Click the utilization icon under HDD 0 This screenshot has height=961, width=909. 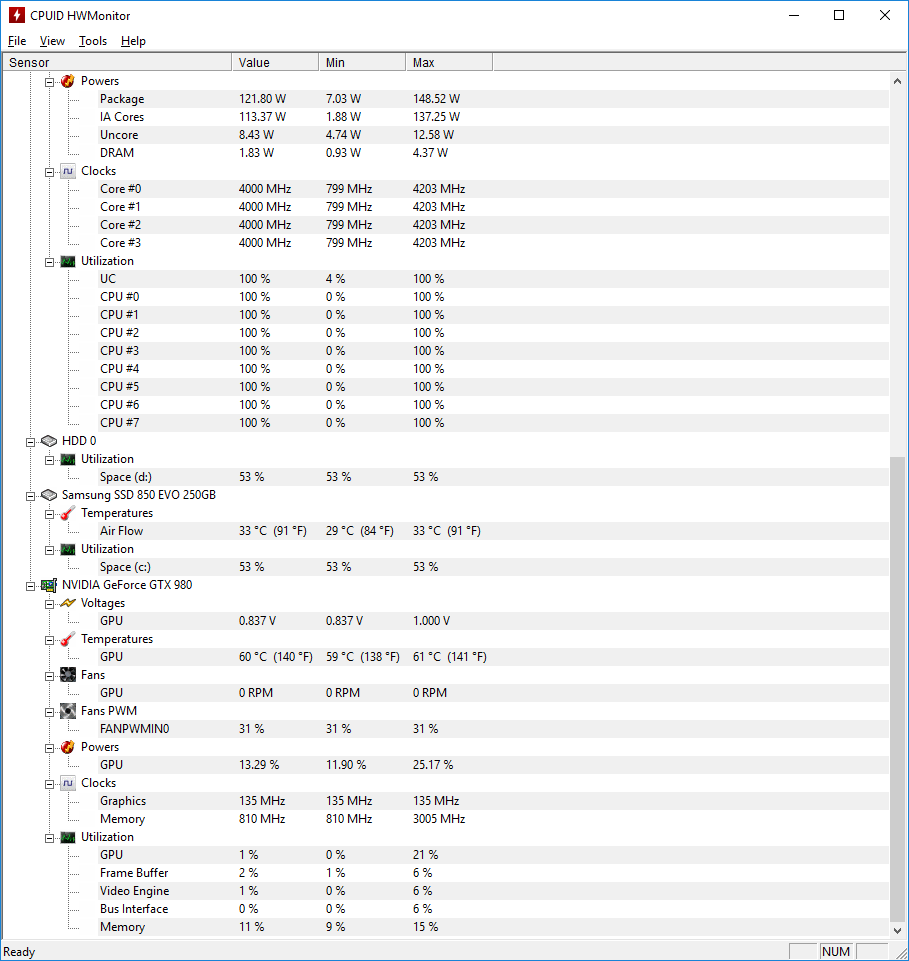coord(67,459)
